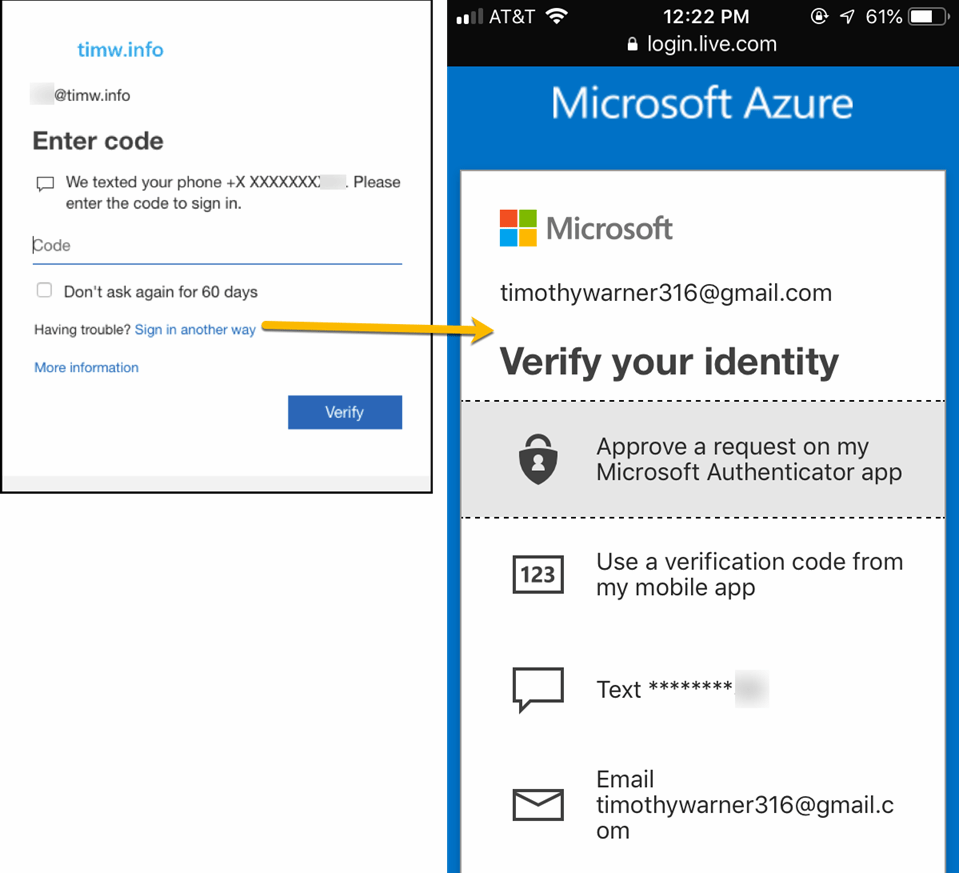The width and height of the screenshot is (959, 873).
Task: Enable Don't ask again for 60 days
Action: [44, 291]
